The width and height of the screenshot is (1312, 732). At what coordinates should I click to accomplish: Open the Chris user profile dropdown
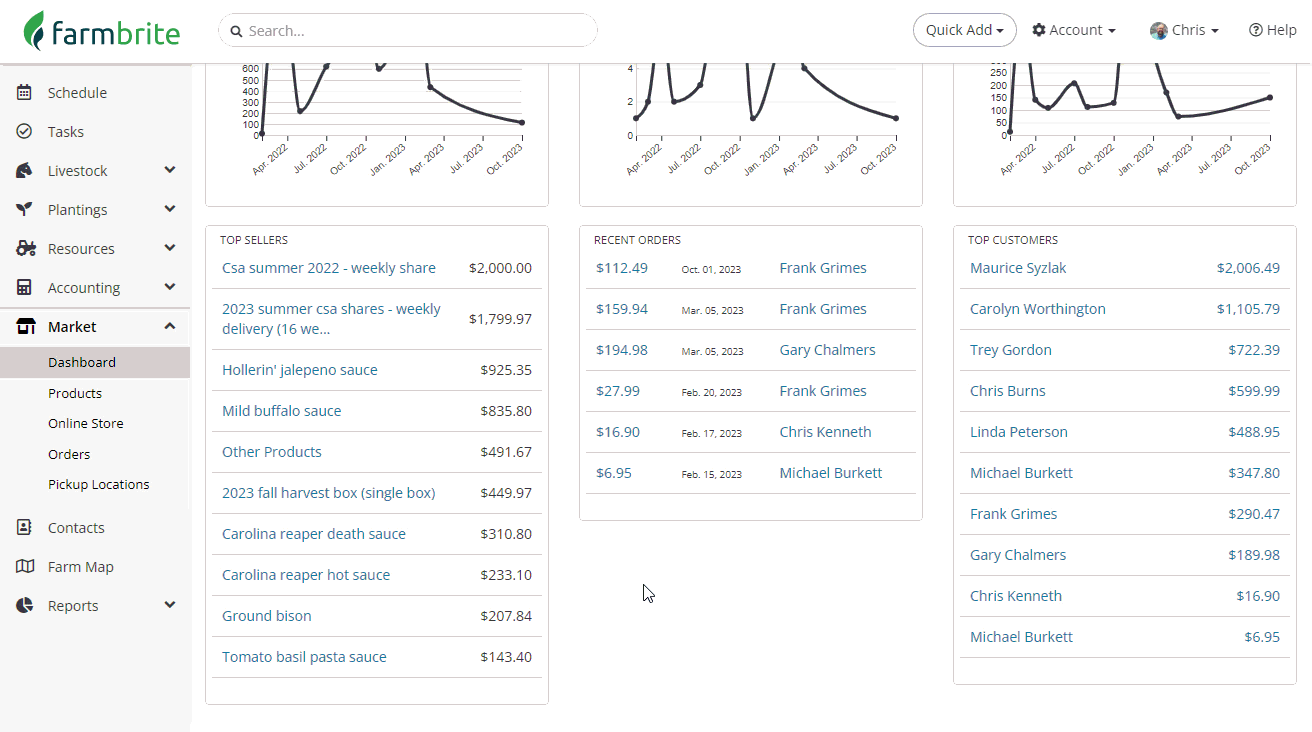click(1184, 30)
